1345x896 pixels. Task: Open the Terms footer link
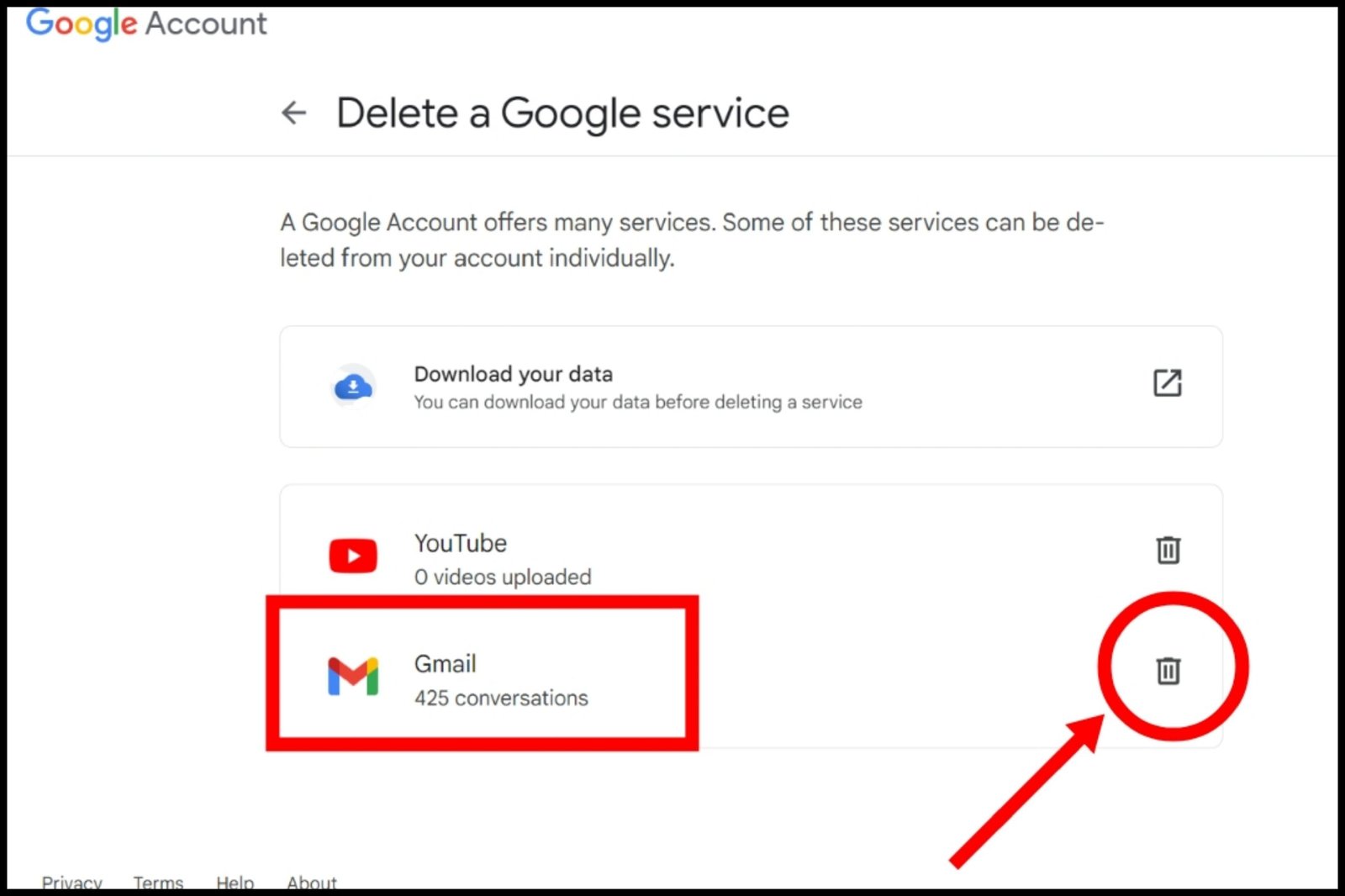coord(158,883)
